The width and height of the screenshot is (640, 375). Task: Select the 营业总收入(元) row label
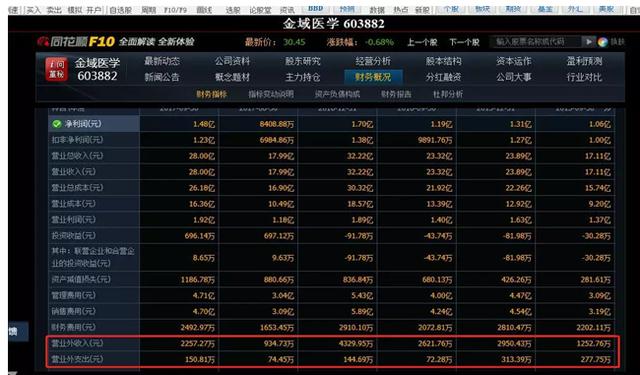click(77, 155)
